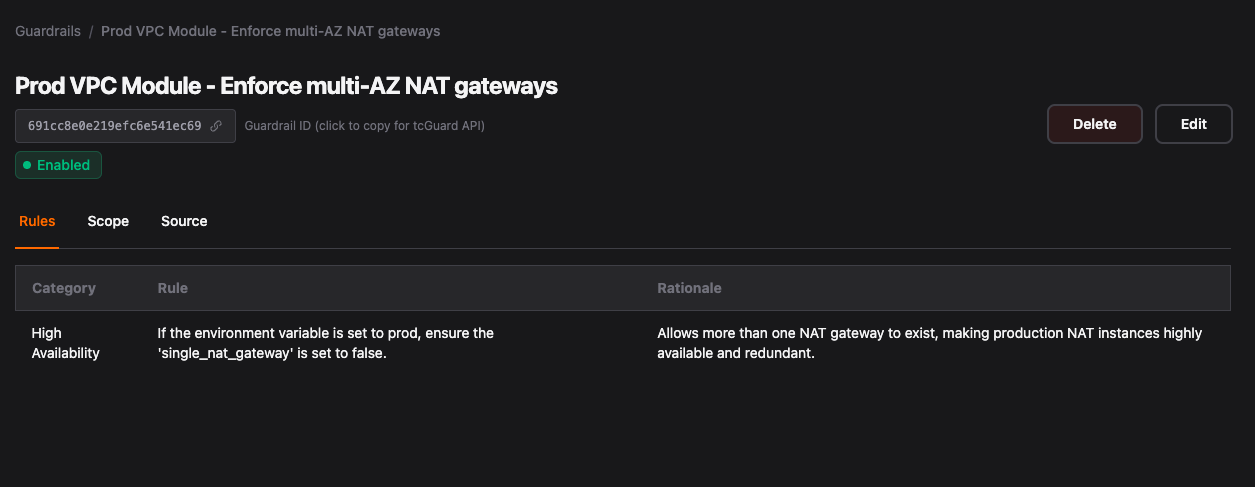The image size is (1255, 487).
Task: Click the Rule column header
Action: click(173, 288)
